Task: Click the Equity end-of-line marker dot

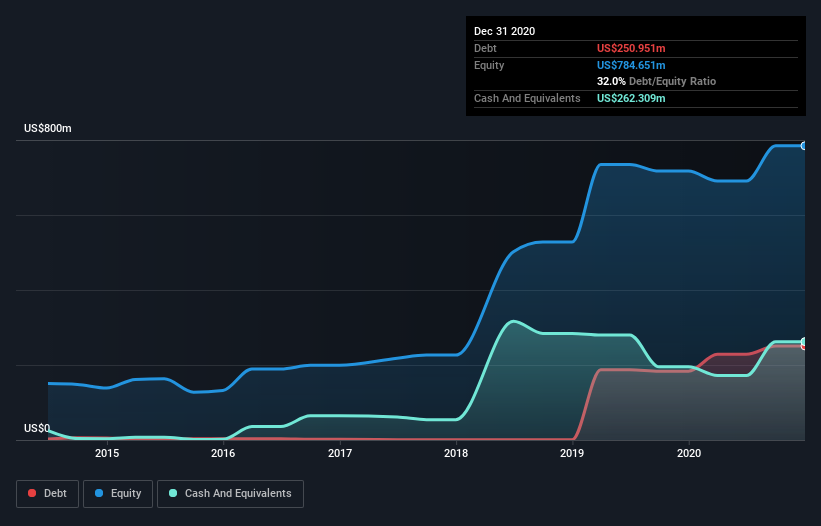Action: (x=804, y=146)
